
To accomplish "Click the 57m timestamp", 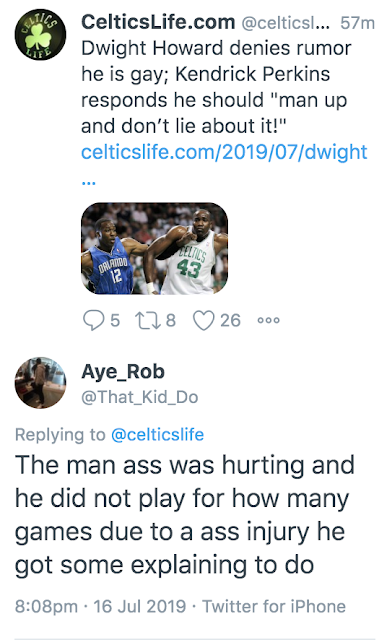I will [358, 23].
